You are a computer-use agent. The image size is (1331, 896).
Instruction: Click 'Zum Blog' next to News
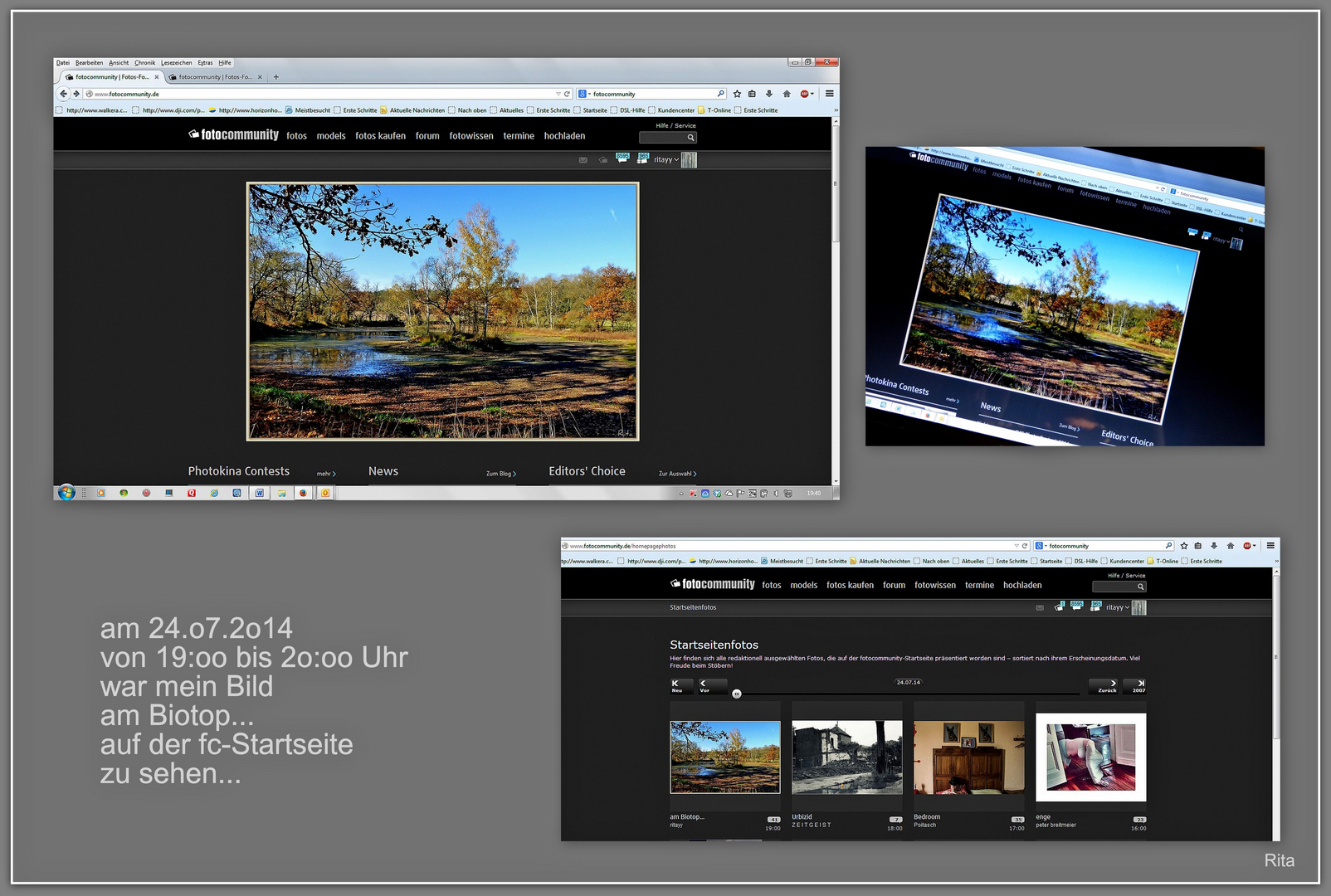coord(501,474)
